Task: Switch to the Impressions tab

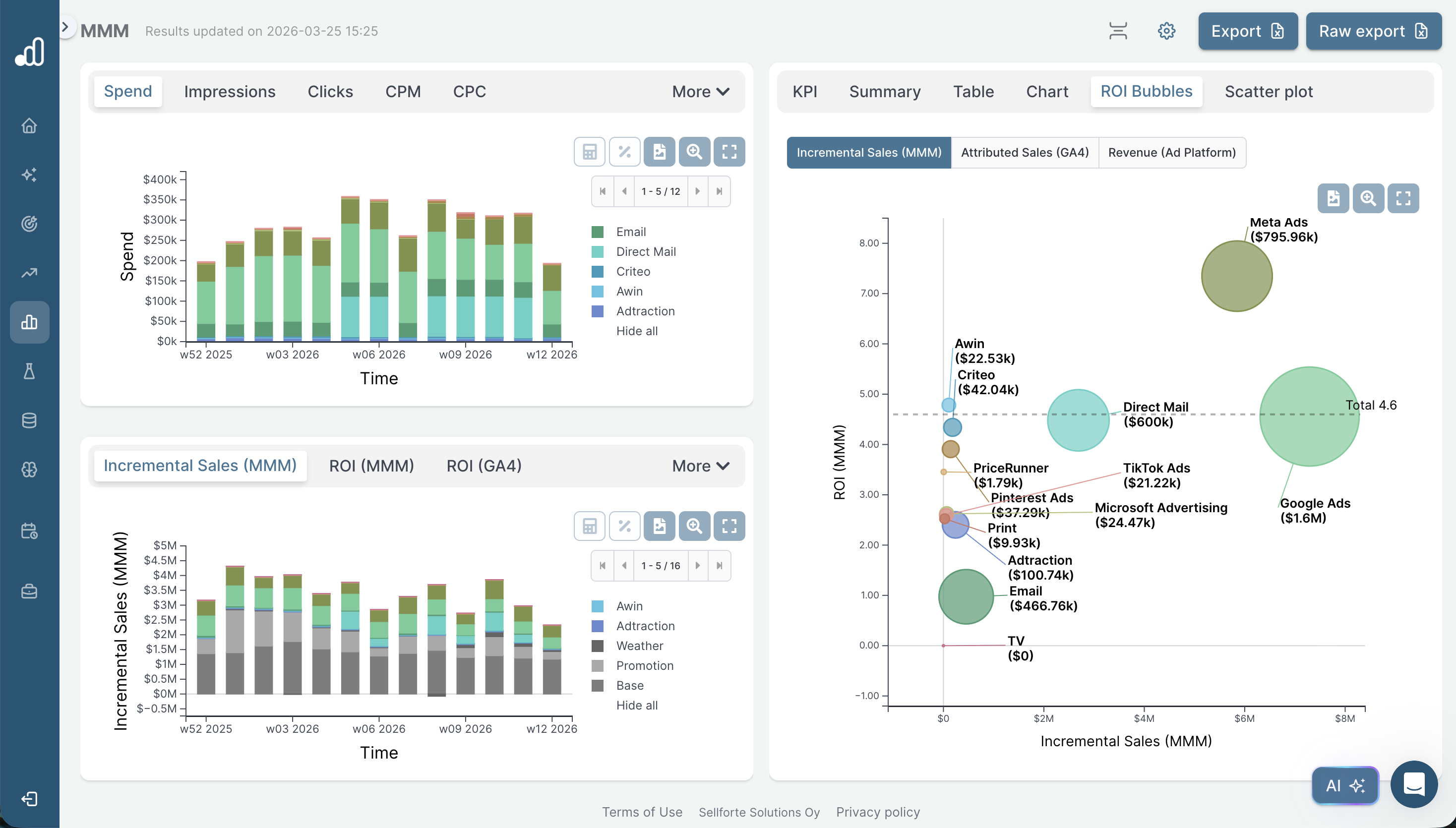Action: coord(229,92)
